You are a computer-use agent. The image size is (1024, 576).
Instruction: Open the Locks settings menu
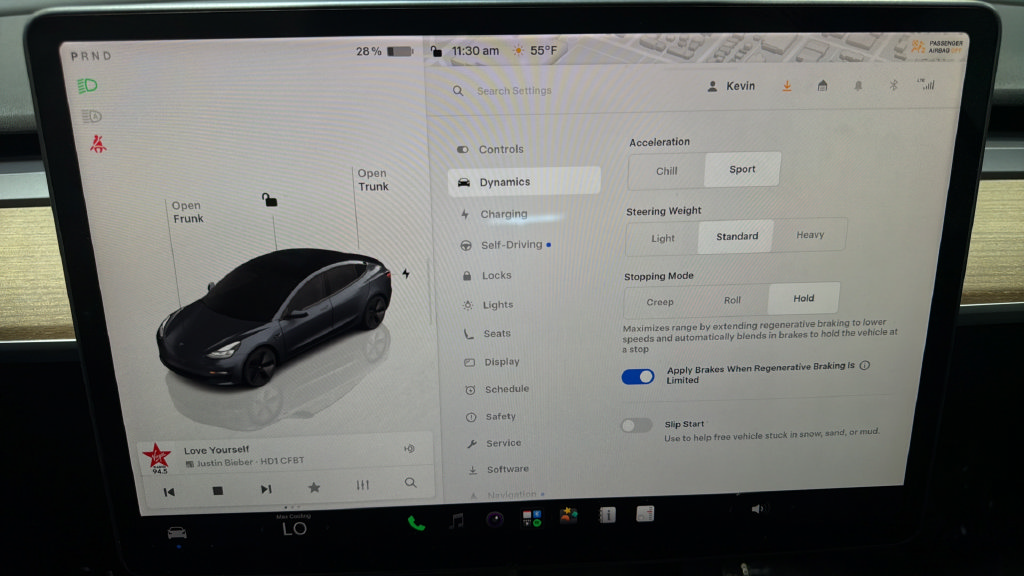(487, 276)
